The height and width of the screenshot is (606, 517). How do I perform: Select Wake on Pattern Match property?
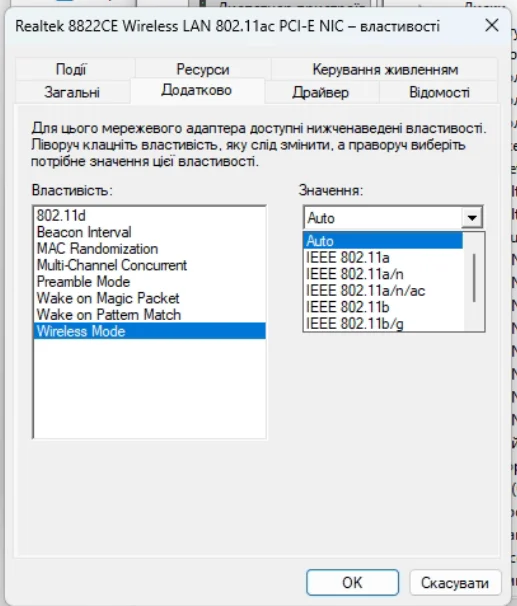coord(150,315)
